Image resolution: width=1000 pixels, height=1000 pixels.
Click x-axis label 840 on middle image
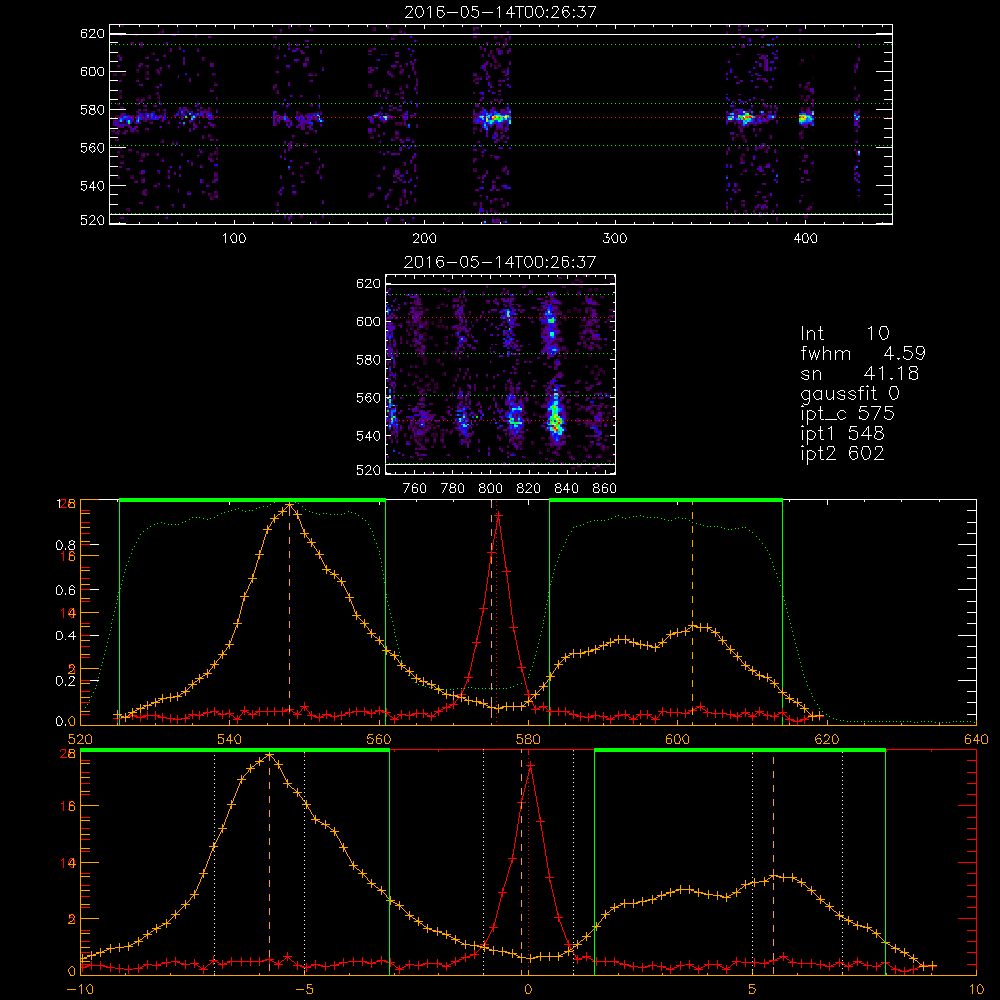coord(566,489)
